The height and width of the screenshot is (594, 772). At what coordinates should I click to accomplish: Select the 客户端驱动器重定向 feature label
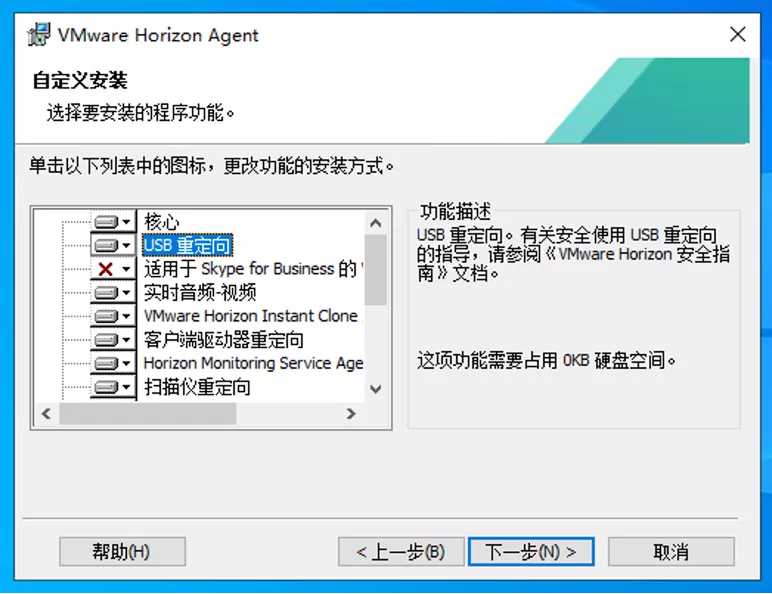(224, 340)
